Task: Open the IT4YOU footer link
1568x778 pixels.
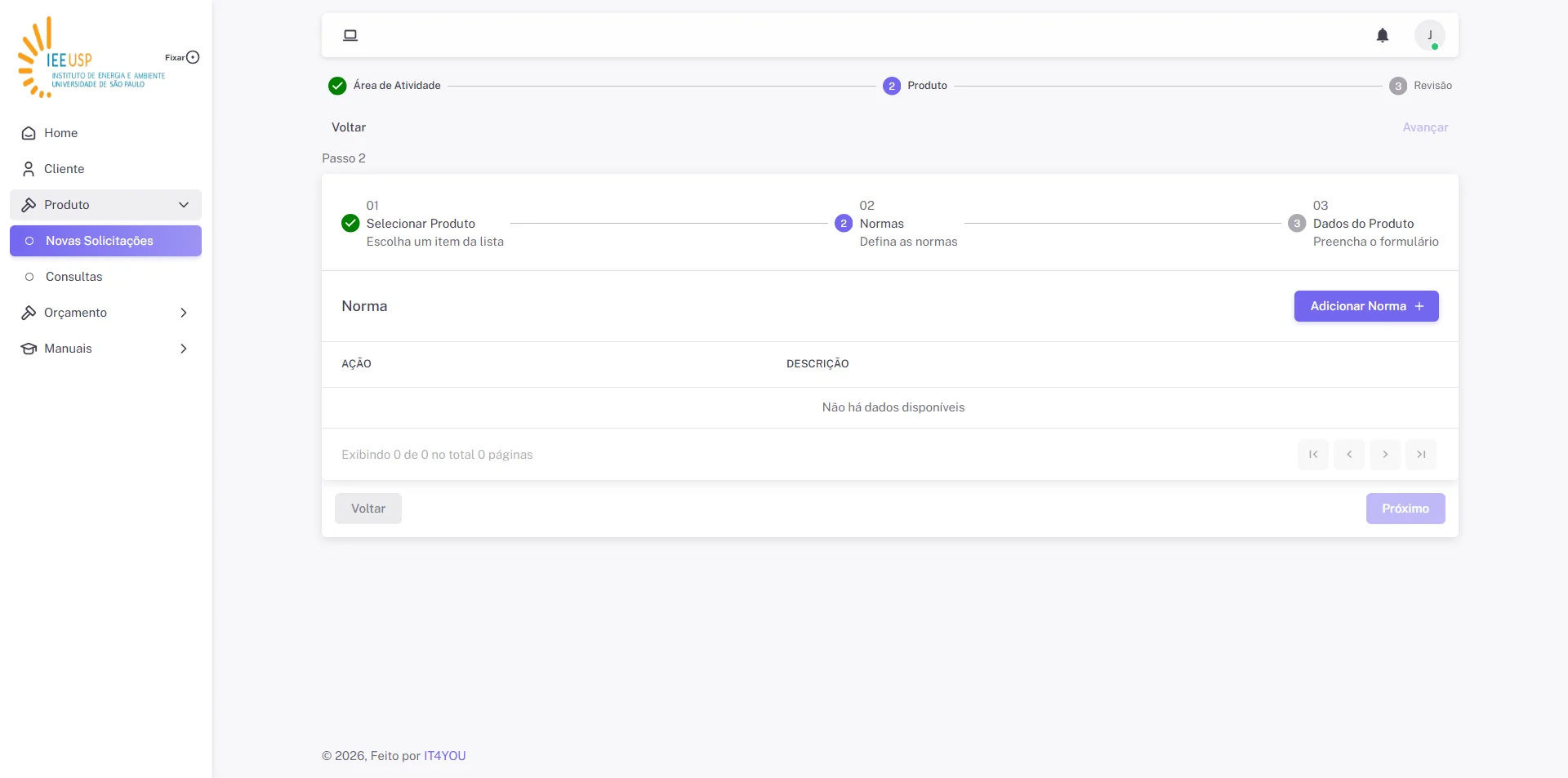Action: click(445, 756)
